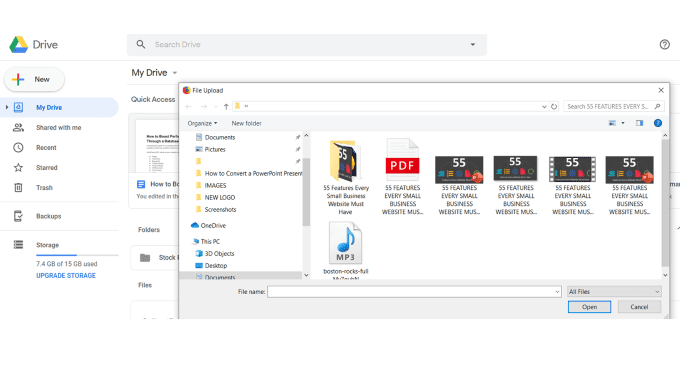Viewport: 680px width, 383px height.
Task: Open Drive help question mark icon
Action: [x=664, y=44]
